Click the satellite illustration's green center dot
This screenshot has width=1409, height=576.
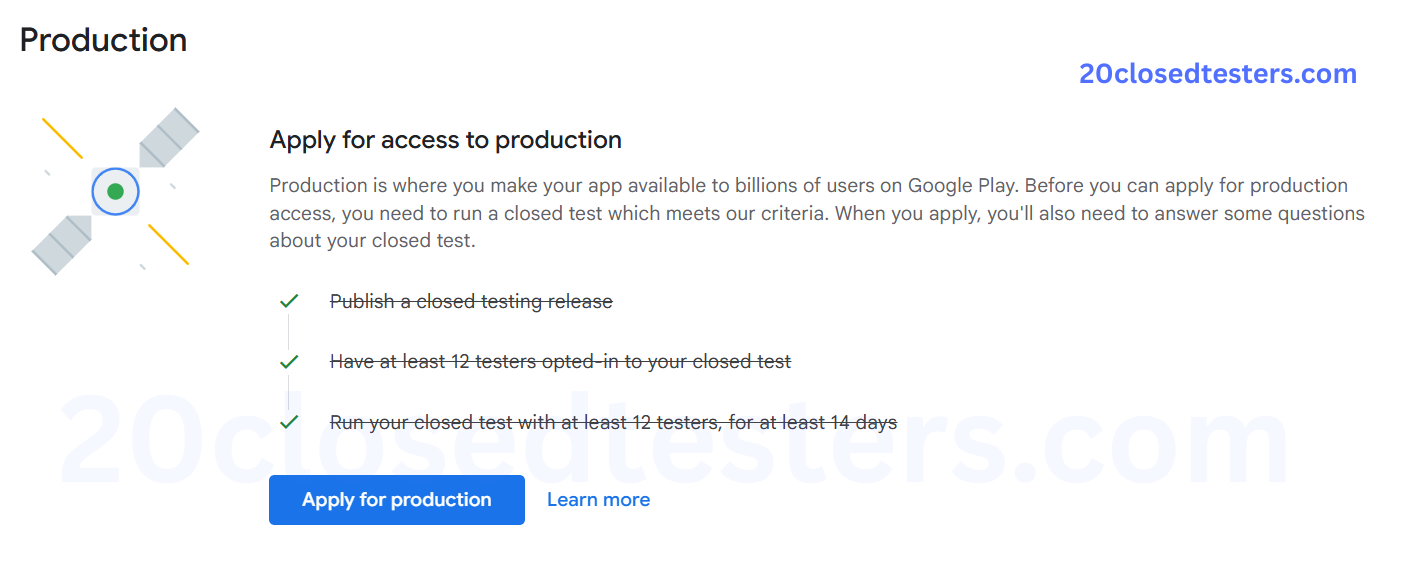(115, 191)
